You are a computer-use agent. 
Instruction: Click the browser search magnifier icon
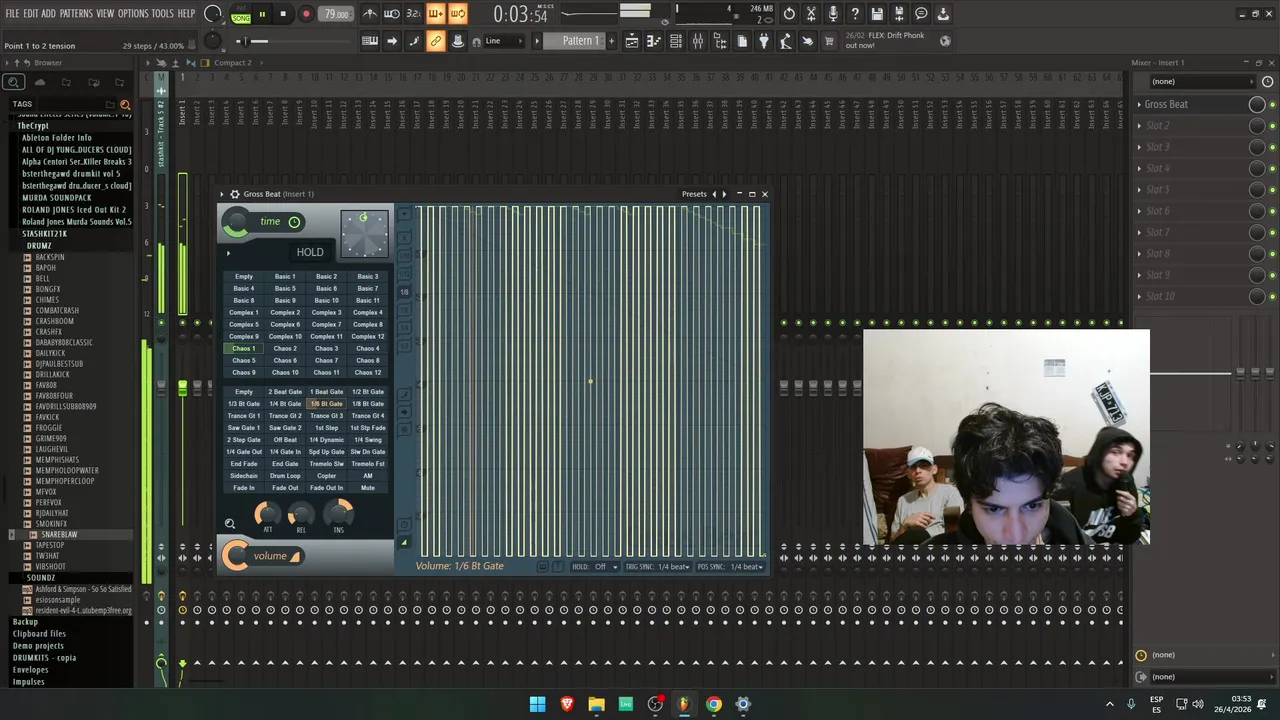point(13,82)
